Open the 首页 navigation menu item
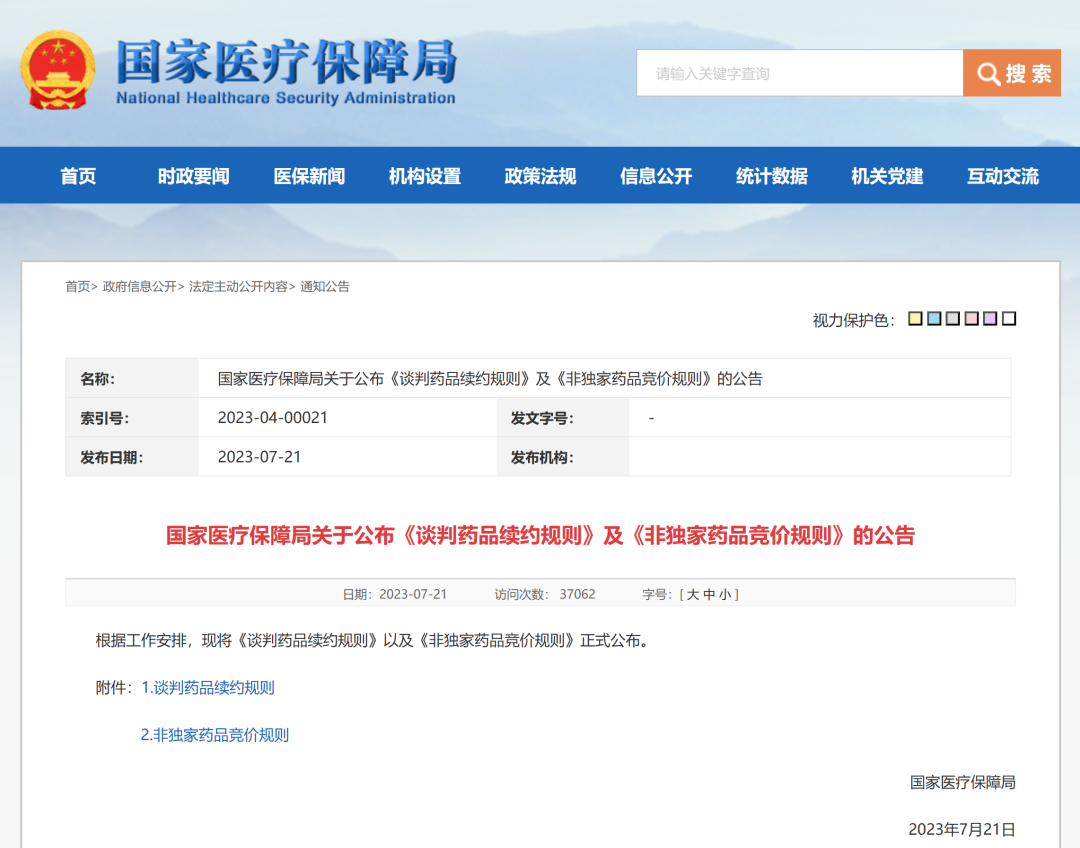 pos(78,176)
